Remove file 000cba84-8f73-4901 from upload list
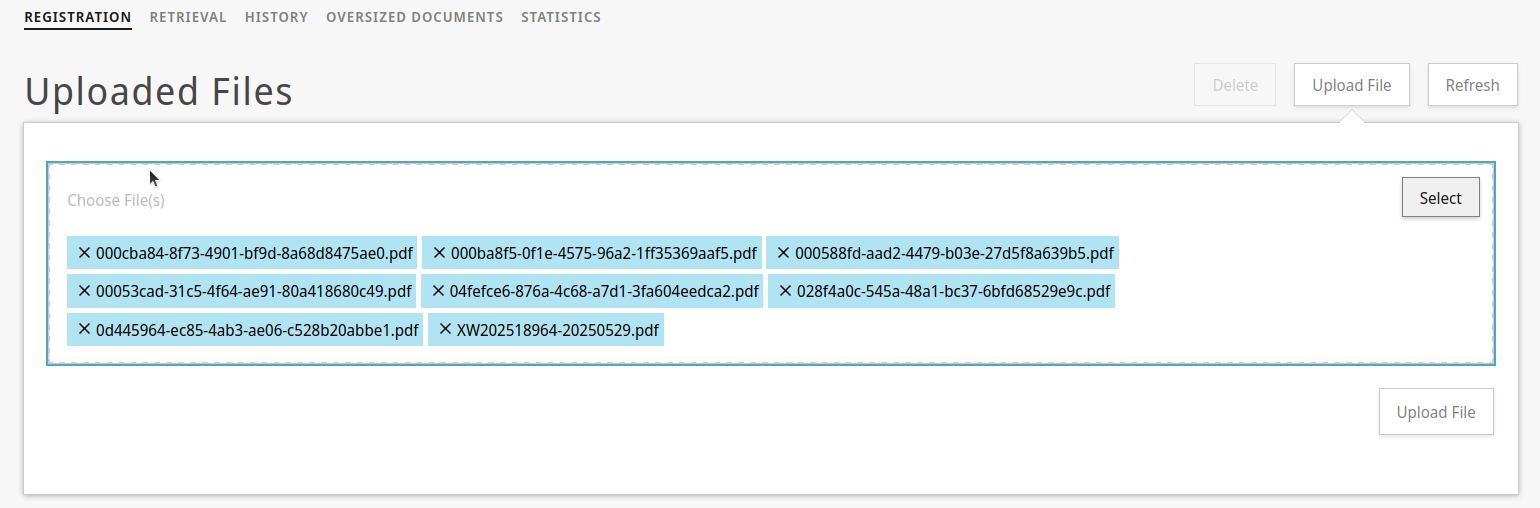 point(84,253)
